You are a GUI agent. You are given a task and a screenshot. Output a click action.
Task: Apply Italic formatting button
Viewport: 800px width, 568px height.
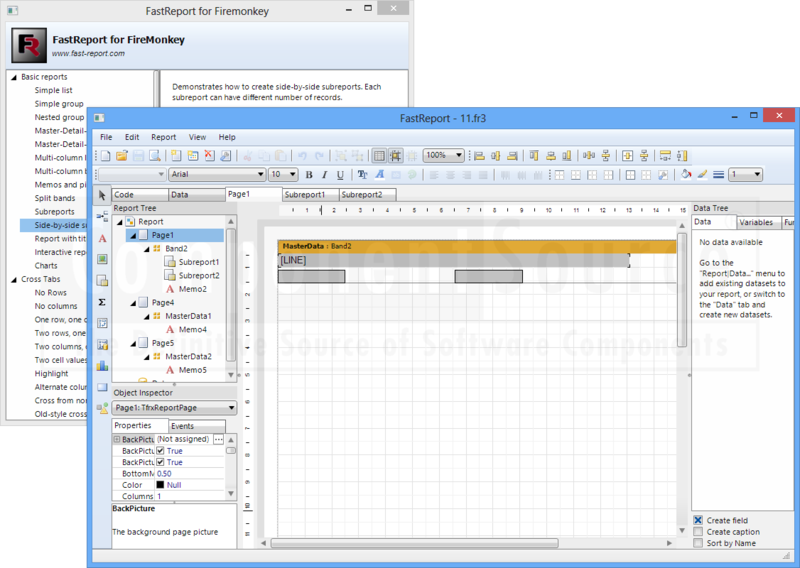click(x=324, y=175)
